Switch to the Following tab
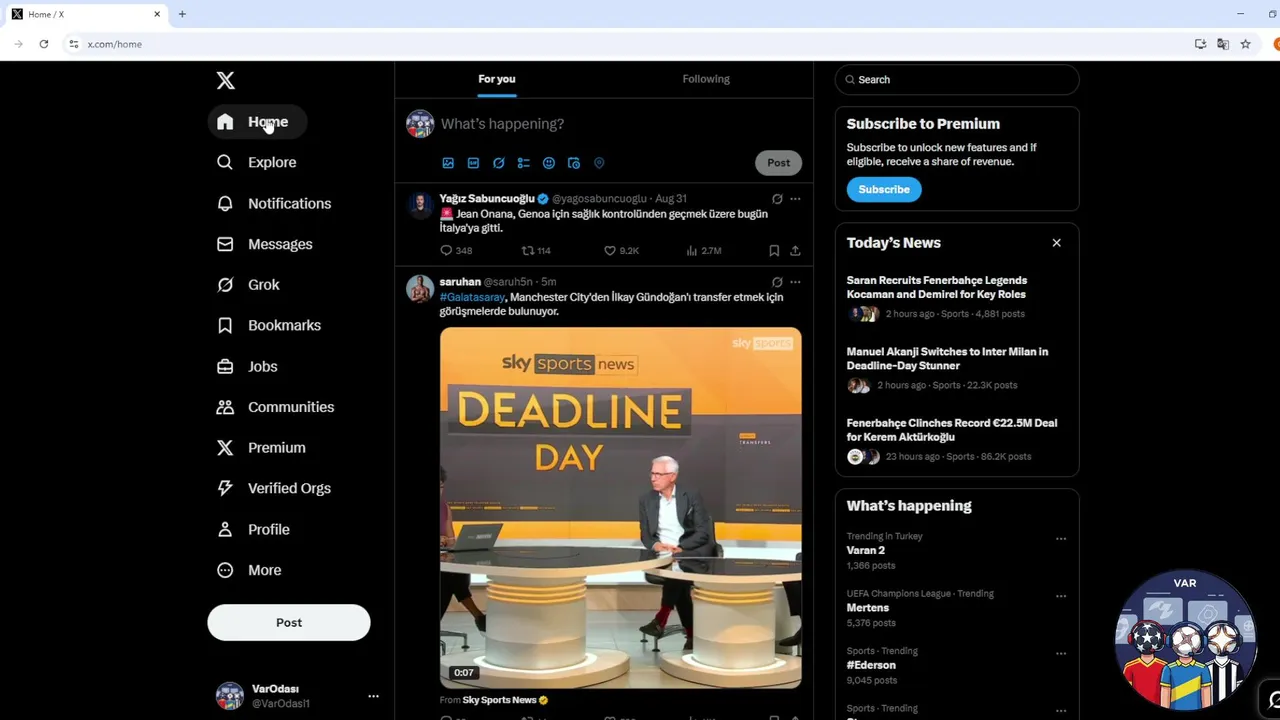Viewport: 1280px width, 720px height. point(706,79)
